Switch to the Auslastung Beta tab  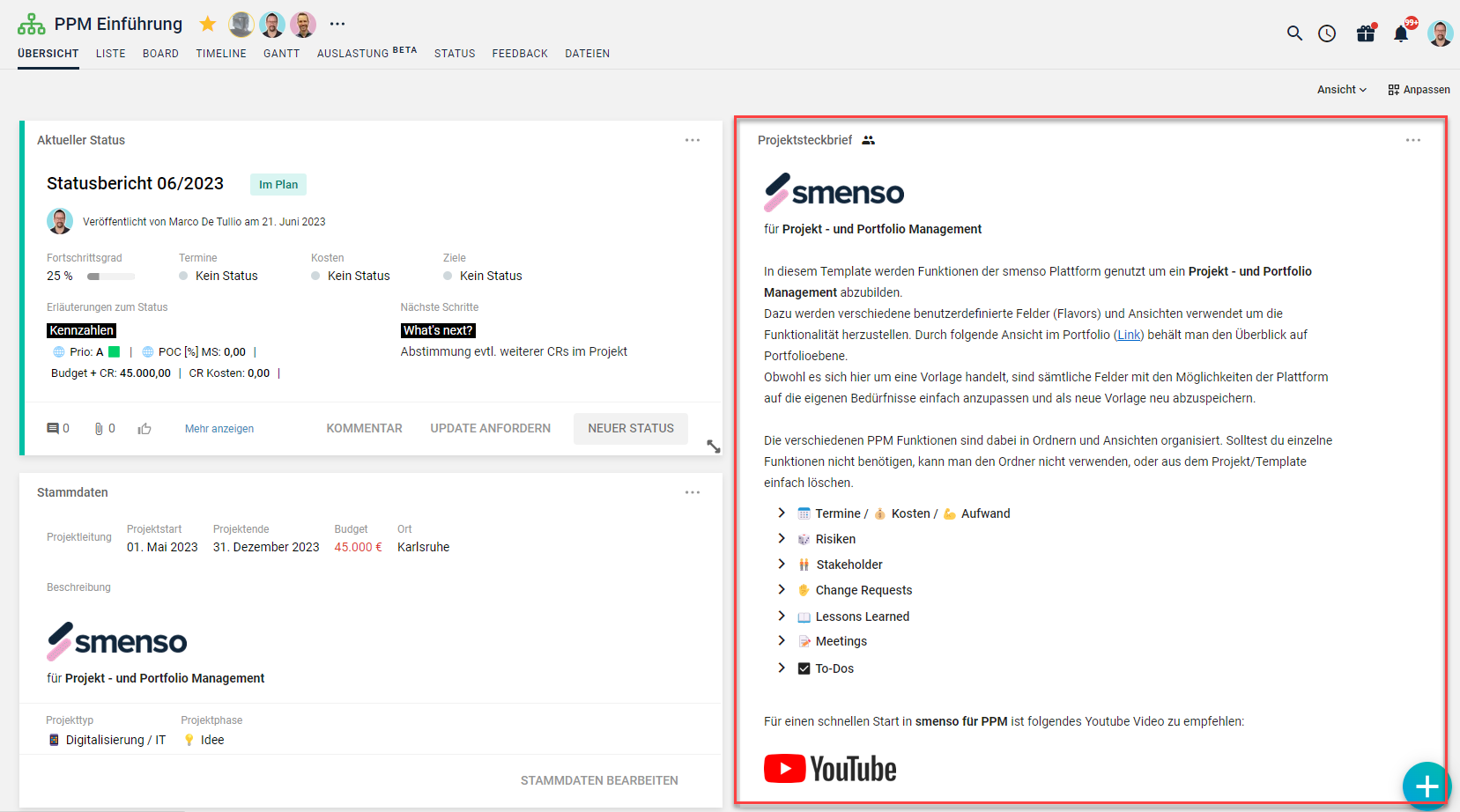point(367,53)
